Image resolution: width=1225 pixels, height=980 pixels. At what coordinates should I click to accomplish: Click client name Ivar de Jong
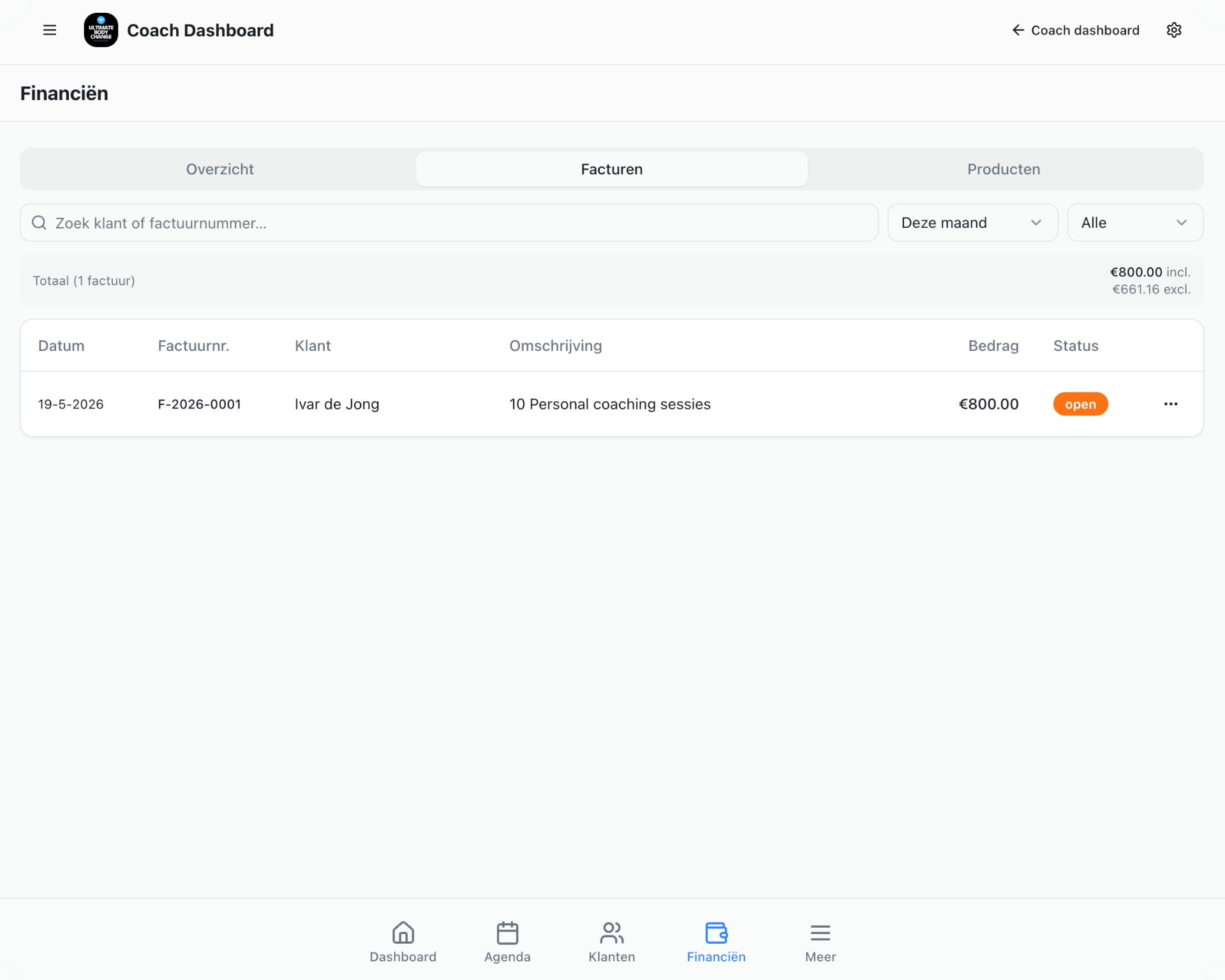click(x=337, y=404)
